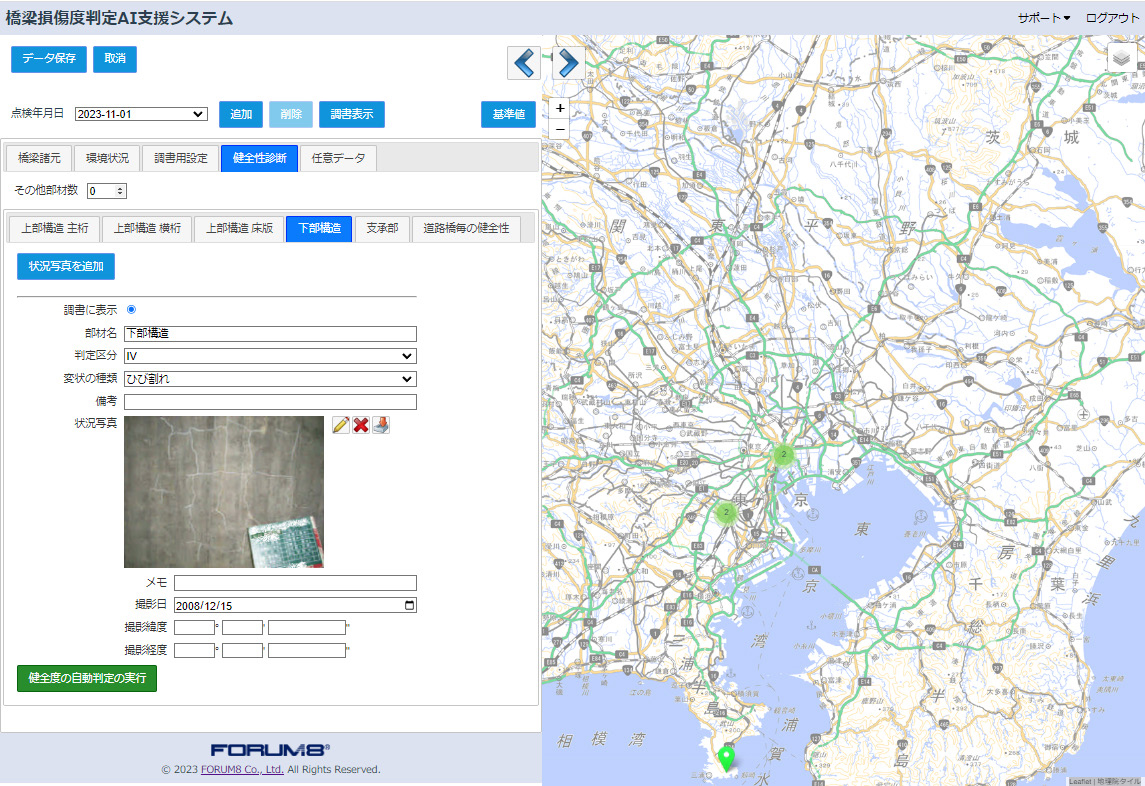Click the 調書表示 button
The height and width of the screenshot is (786, 1145).
coord(352,115)
